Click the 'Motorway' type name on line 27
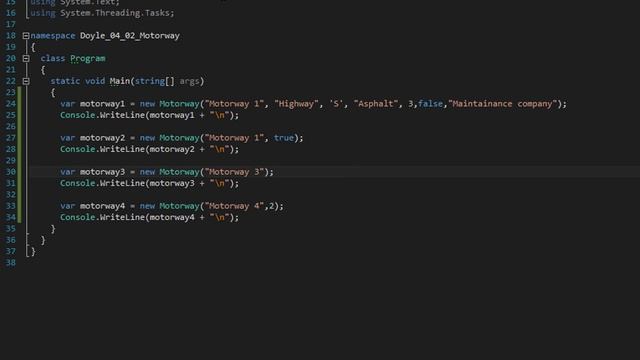Screen dimensions: 640x360 coord(179,138)
